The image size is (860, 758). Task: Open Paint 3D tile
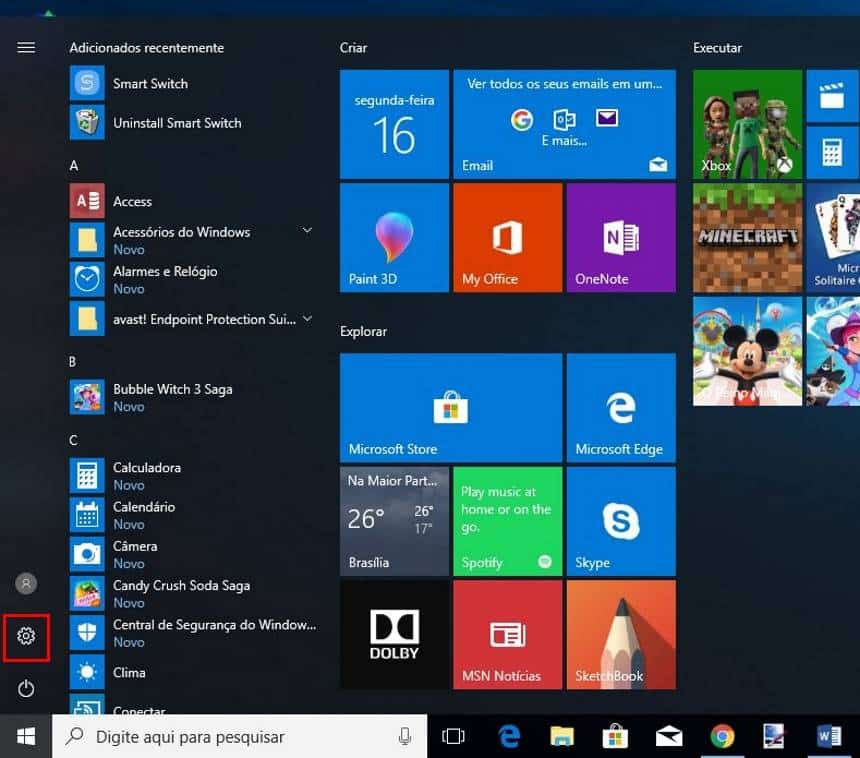(x=394, y=237)
